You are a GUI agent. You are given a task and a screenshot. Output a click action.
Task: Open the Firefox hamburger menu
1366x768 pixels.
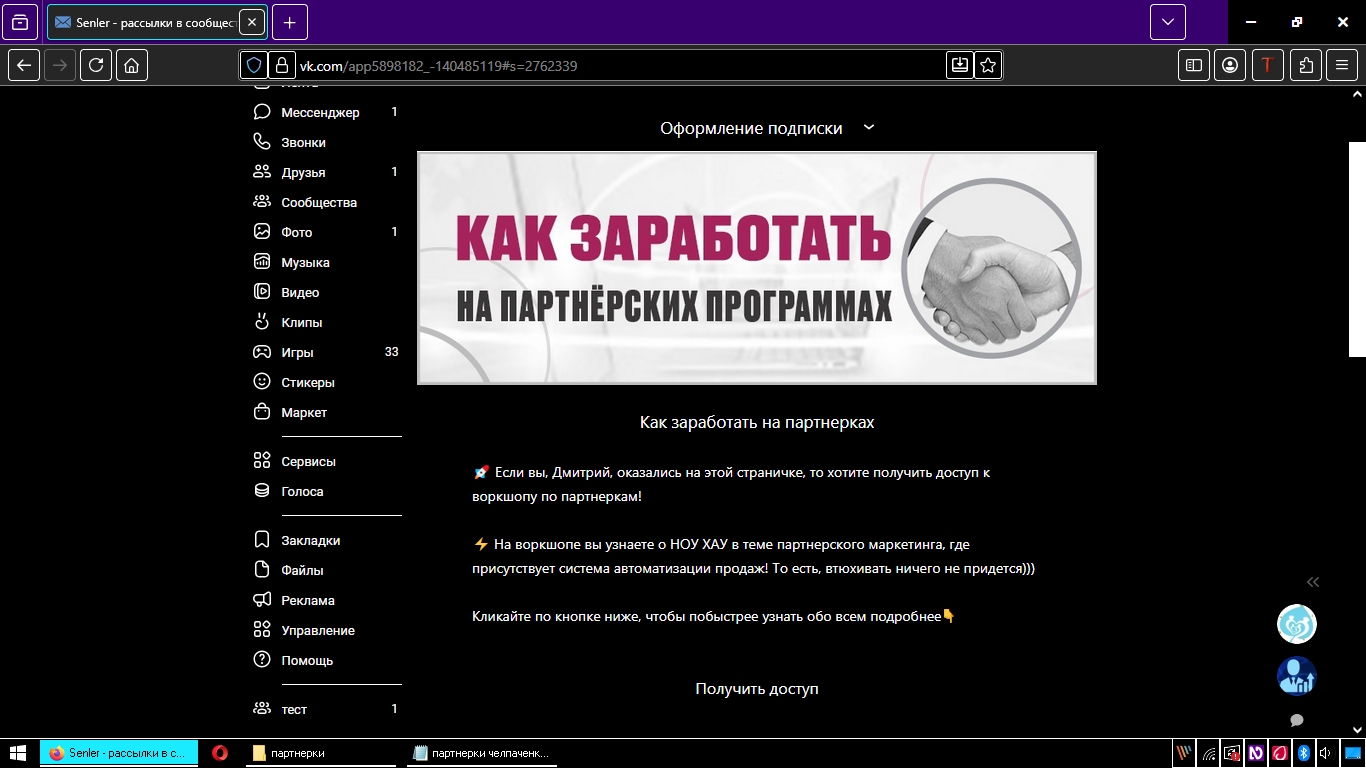1341,65
